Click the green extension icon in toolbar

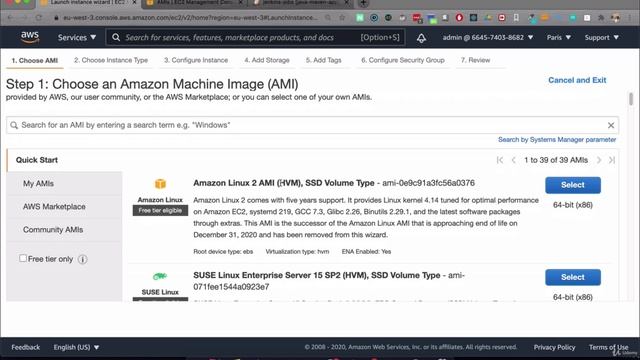360,18
